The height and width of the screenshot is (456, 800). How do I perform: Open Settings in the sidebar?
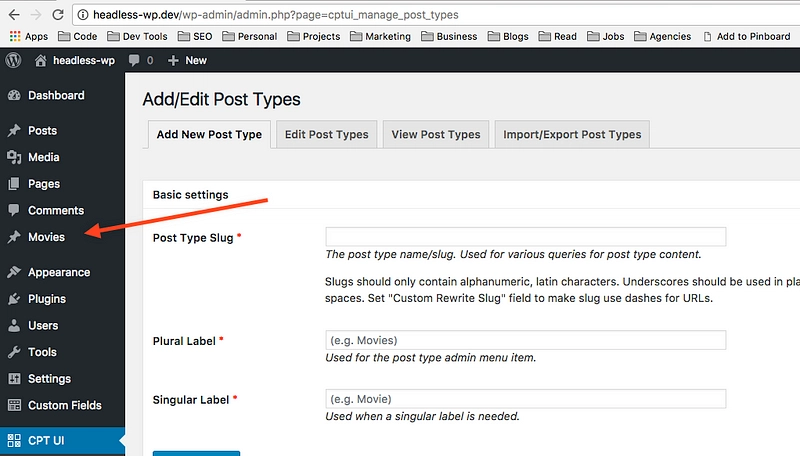point(49,379)
